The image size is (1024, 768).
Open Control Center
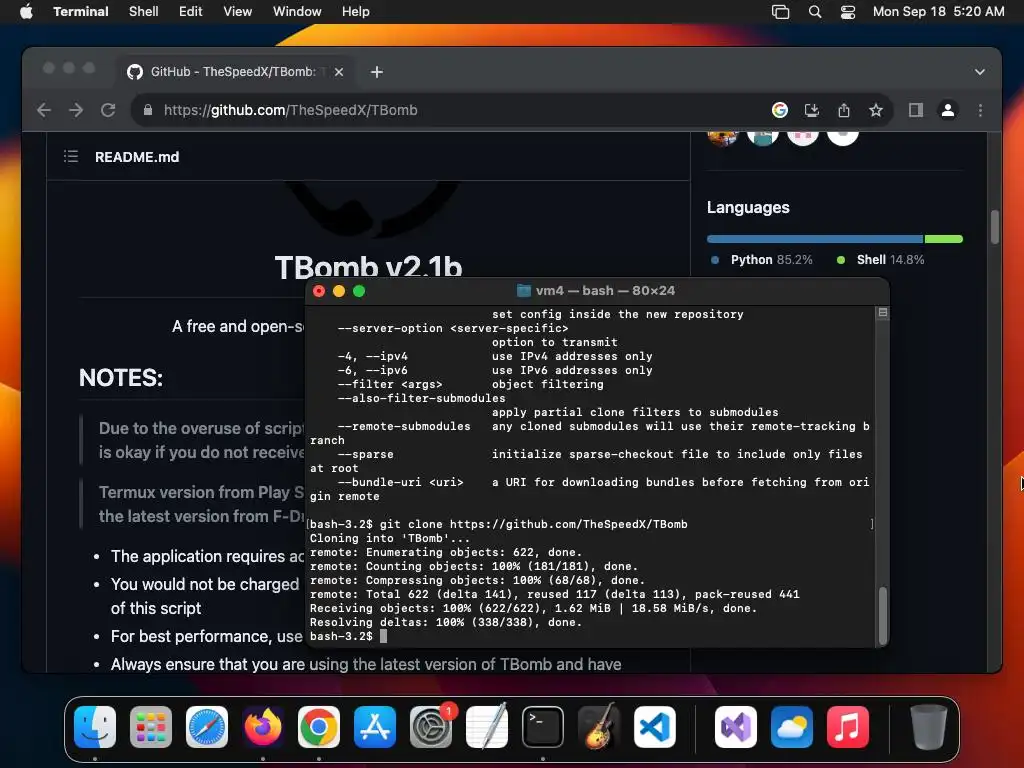[848, 12]
